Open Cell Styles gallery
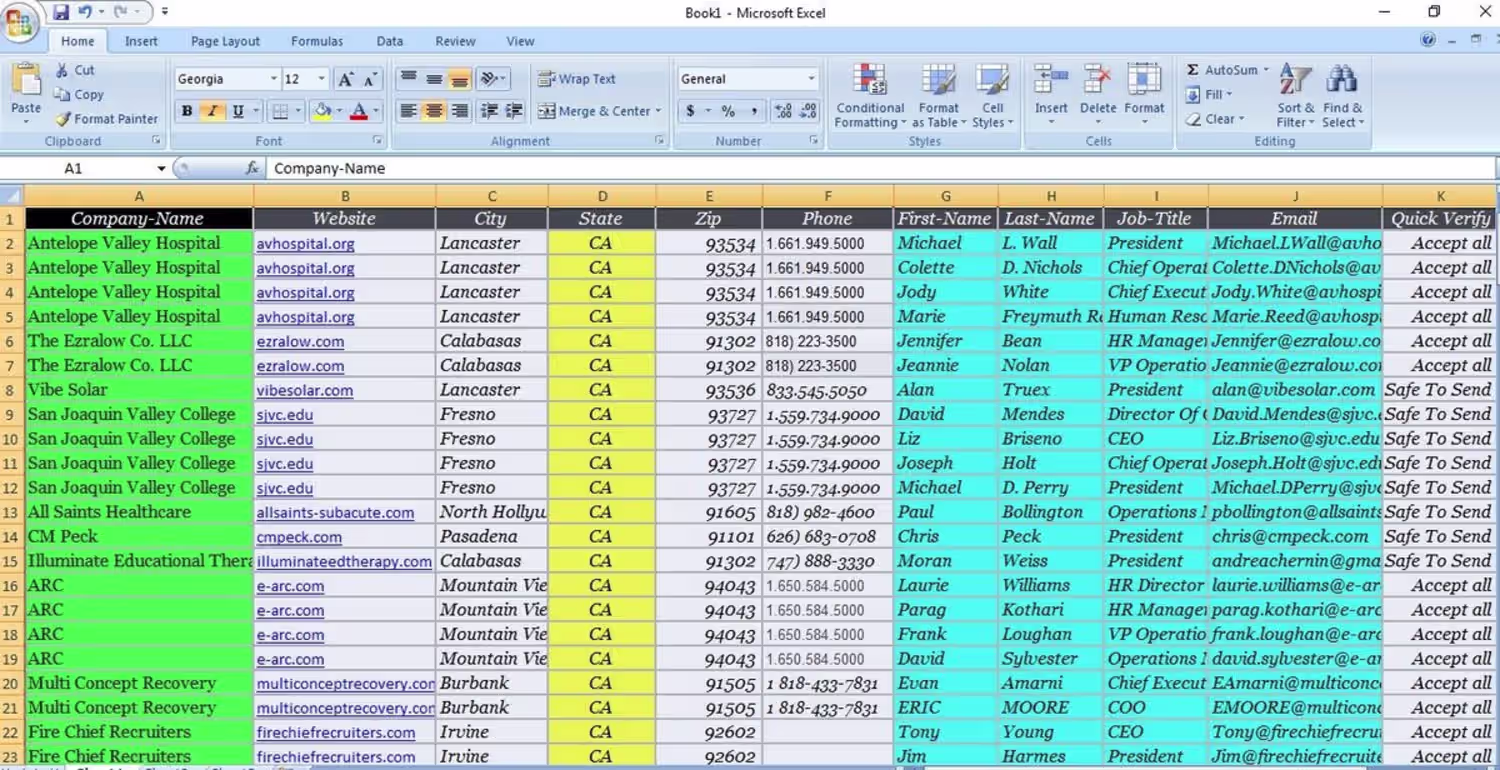1500x770 pixels. tap(992, 96)
